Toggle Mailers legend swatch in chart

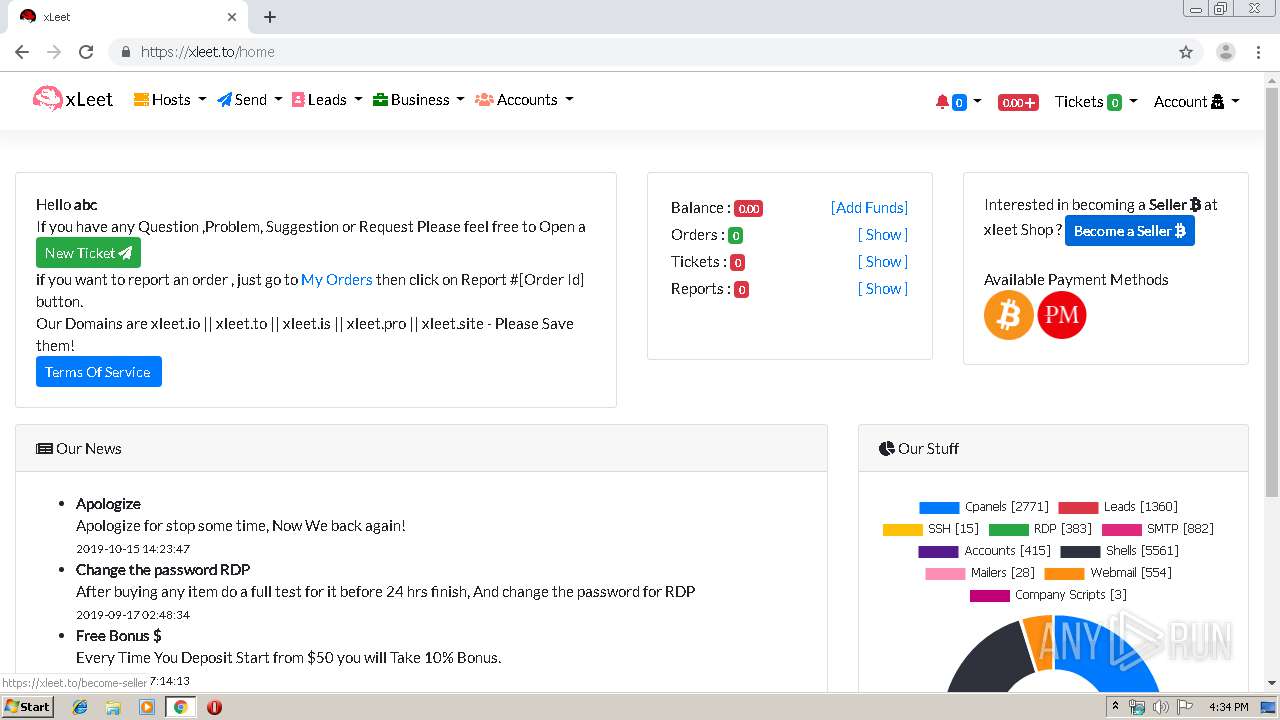click(x=945, y=573)
